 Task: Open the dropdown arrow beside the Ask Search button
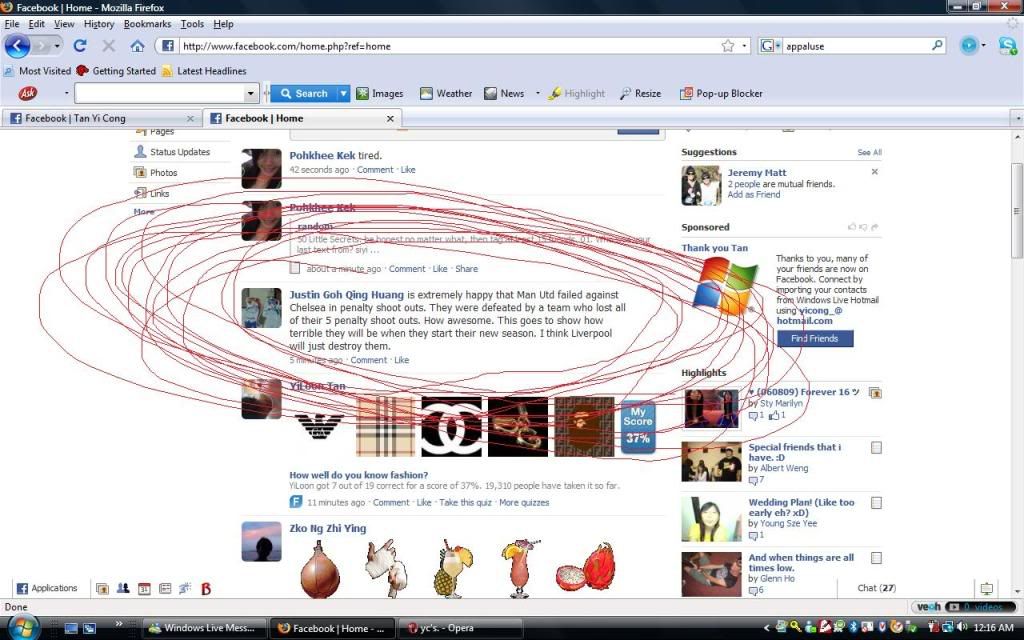(344, 93)
